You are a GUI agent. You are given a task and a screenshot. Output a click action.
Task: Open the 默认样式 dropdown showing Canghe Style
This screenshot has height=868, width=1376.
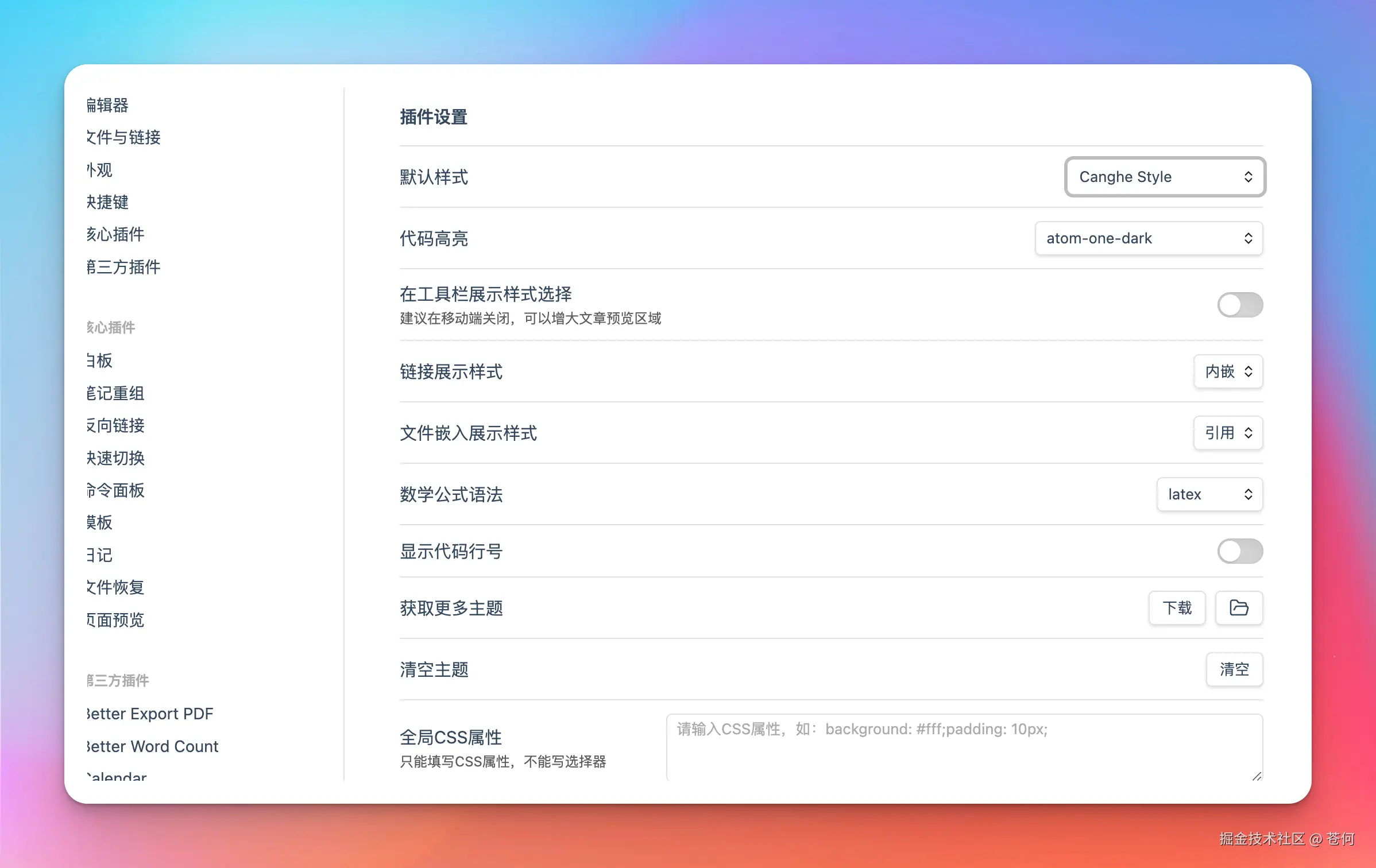click(1164, 177)
